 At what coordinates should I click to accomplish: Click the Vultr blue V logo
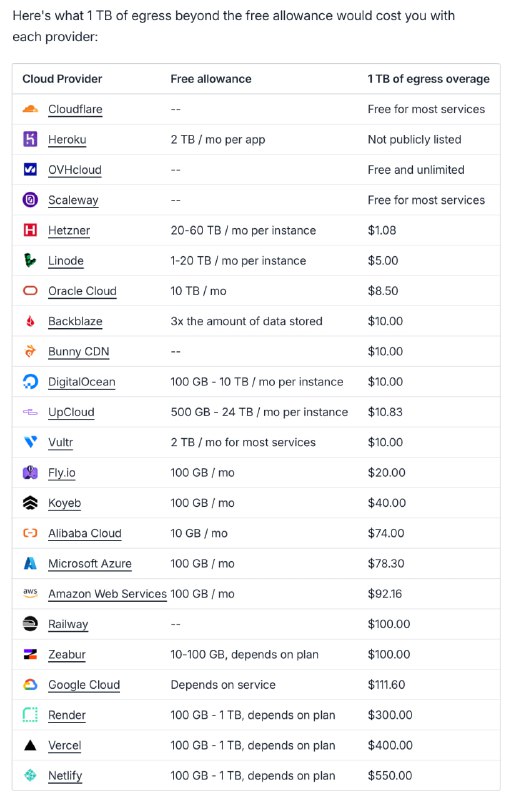coord(31,442)
